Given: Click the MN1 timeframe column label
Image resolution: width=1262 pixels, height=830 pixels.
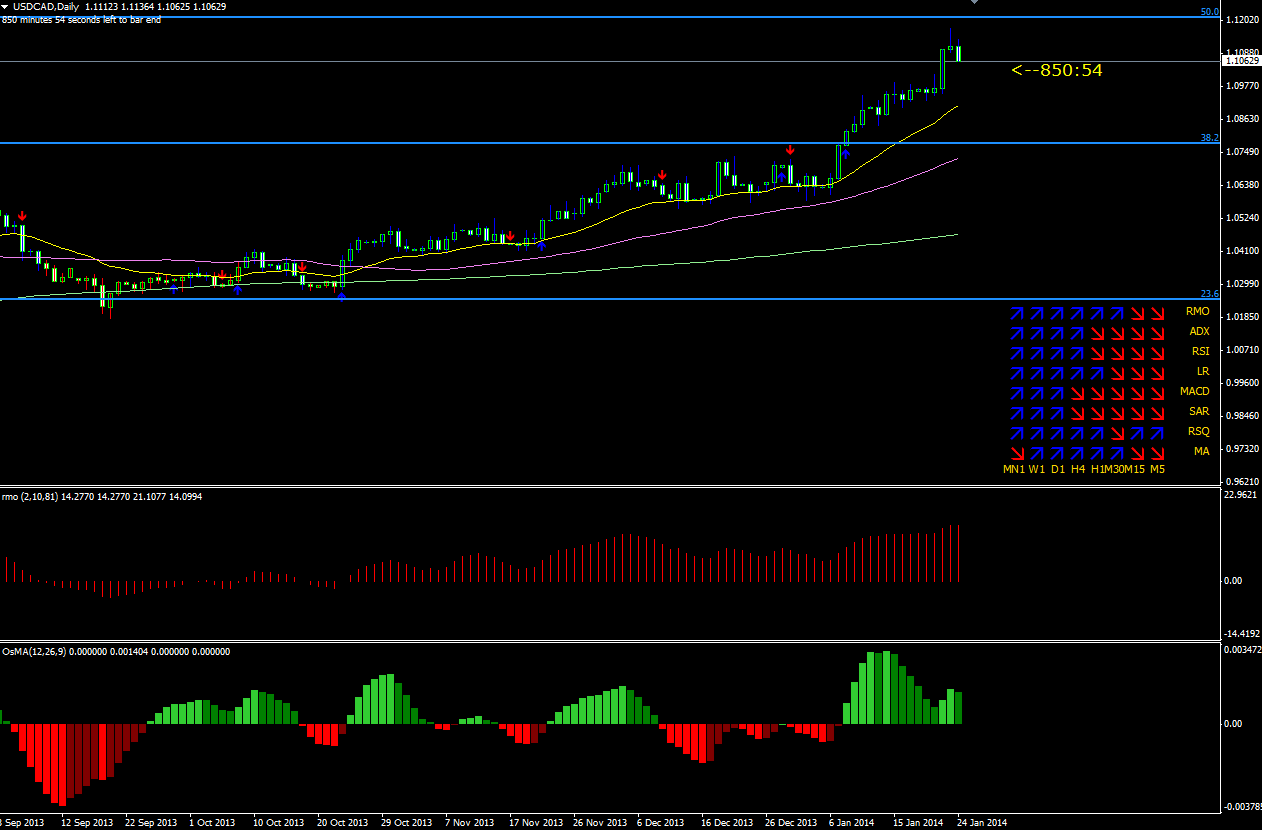Looking at the screenshot, I should pyautogui.click(x=1015, y=469).
